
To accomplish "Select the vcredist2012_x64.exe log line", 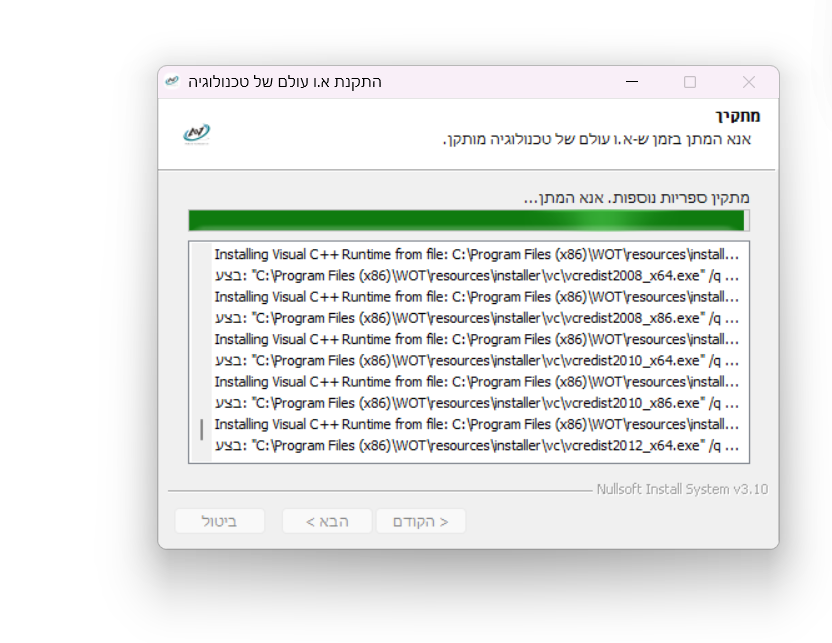I will pos(476,445).
